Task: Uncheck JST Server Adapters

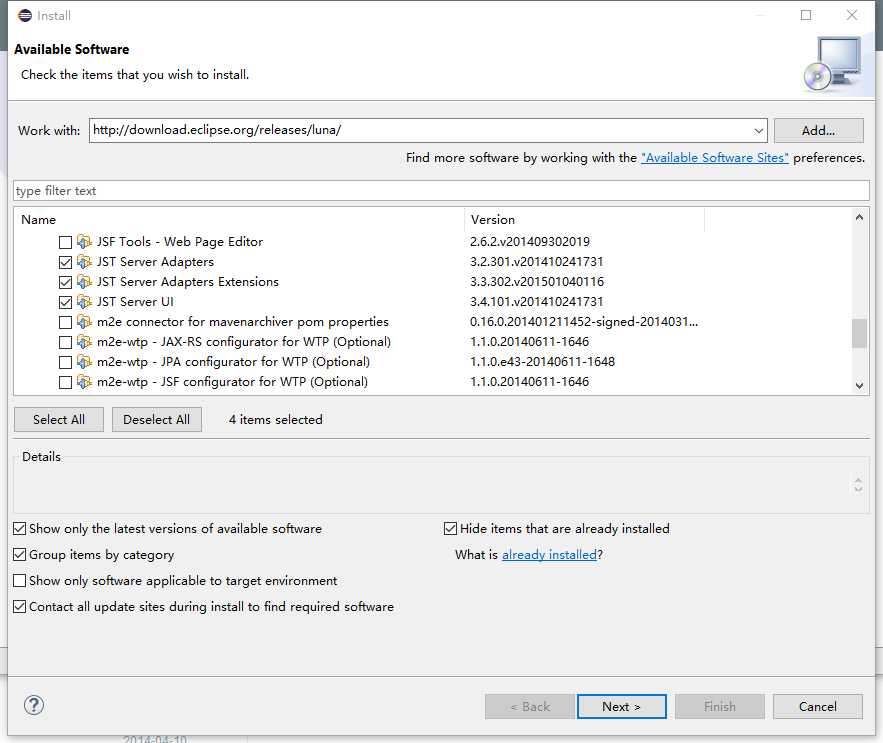Action: [x=65, y=263]
